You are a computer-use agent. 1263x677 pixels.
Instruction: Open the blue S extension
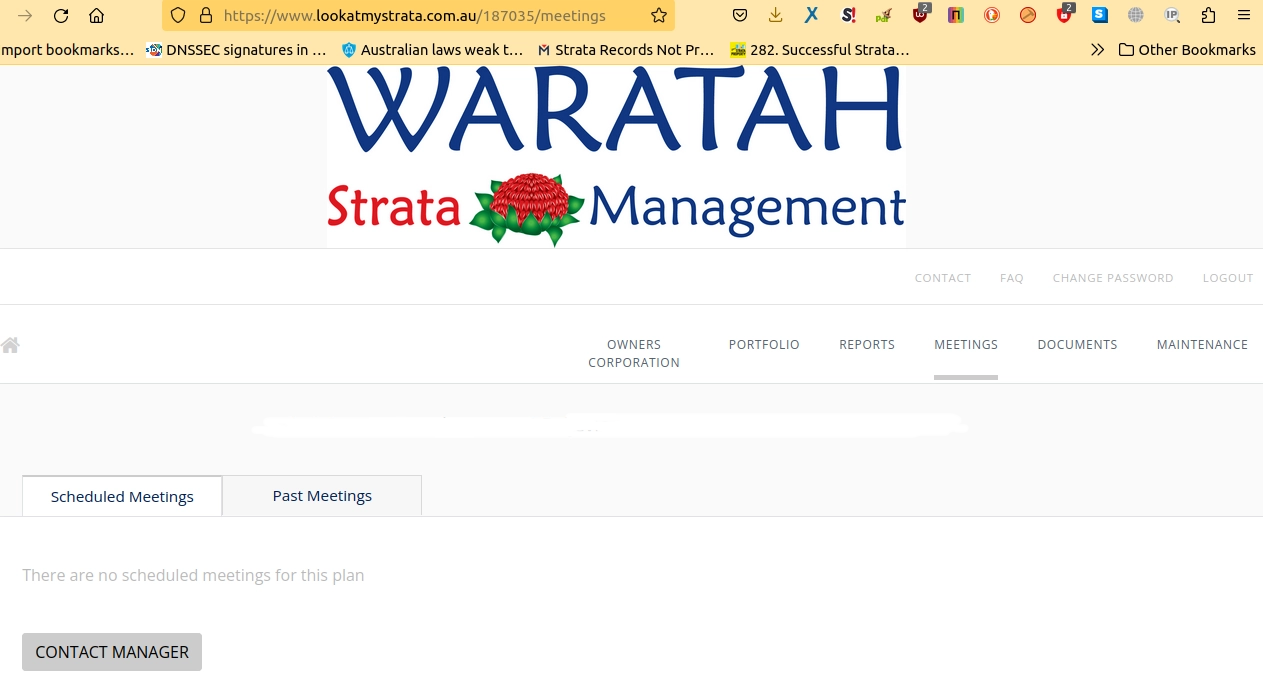click(1100, 15)
